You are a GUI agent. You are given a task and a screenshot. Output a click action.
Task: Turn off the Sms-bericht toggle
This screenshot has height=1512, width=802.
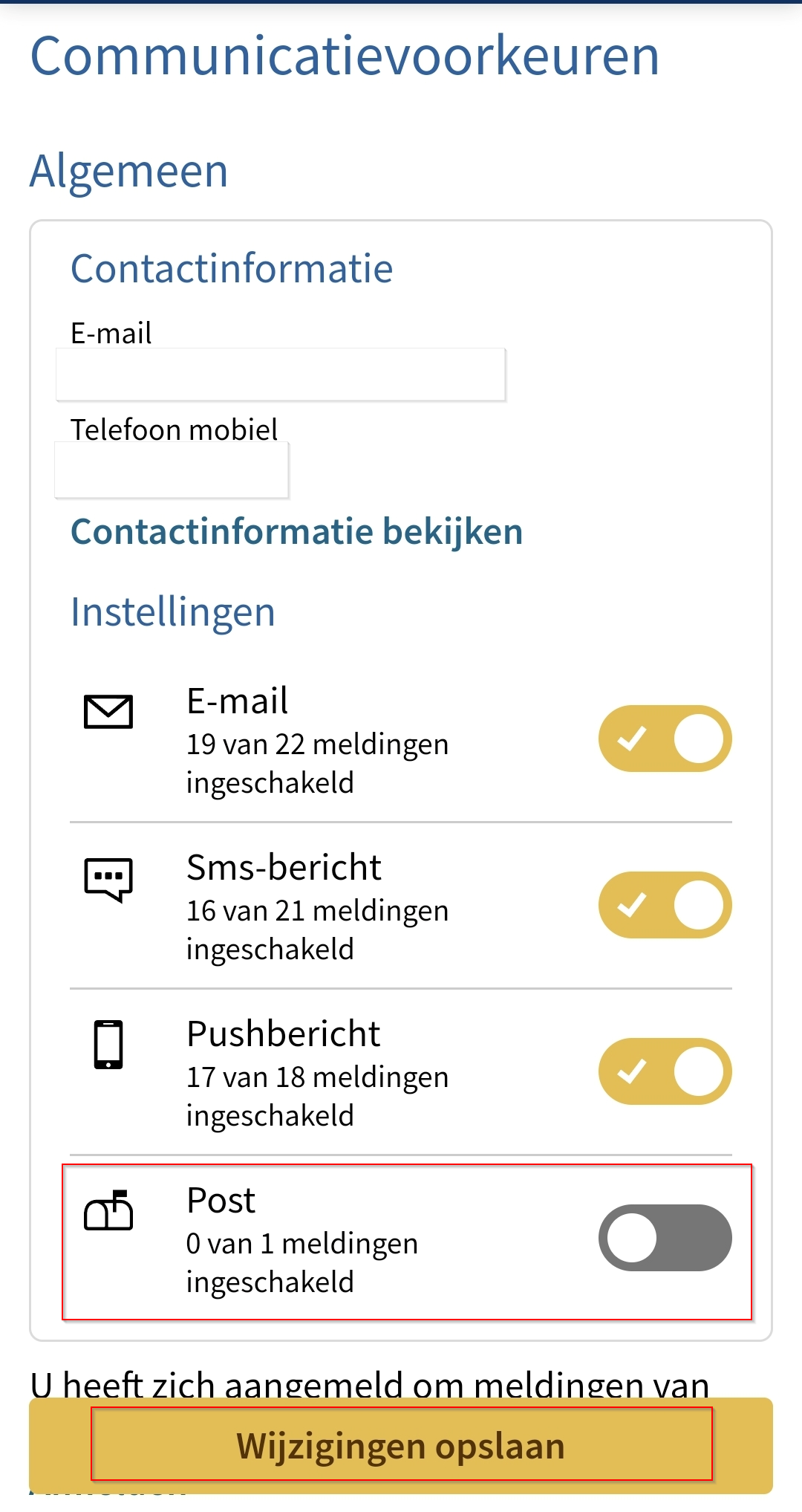(665, 905)
